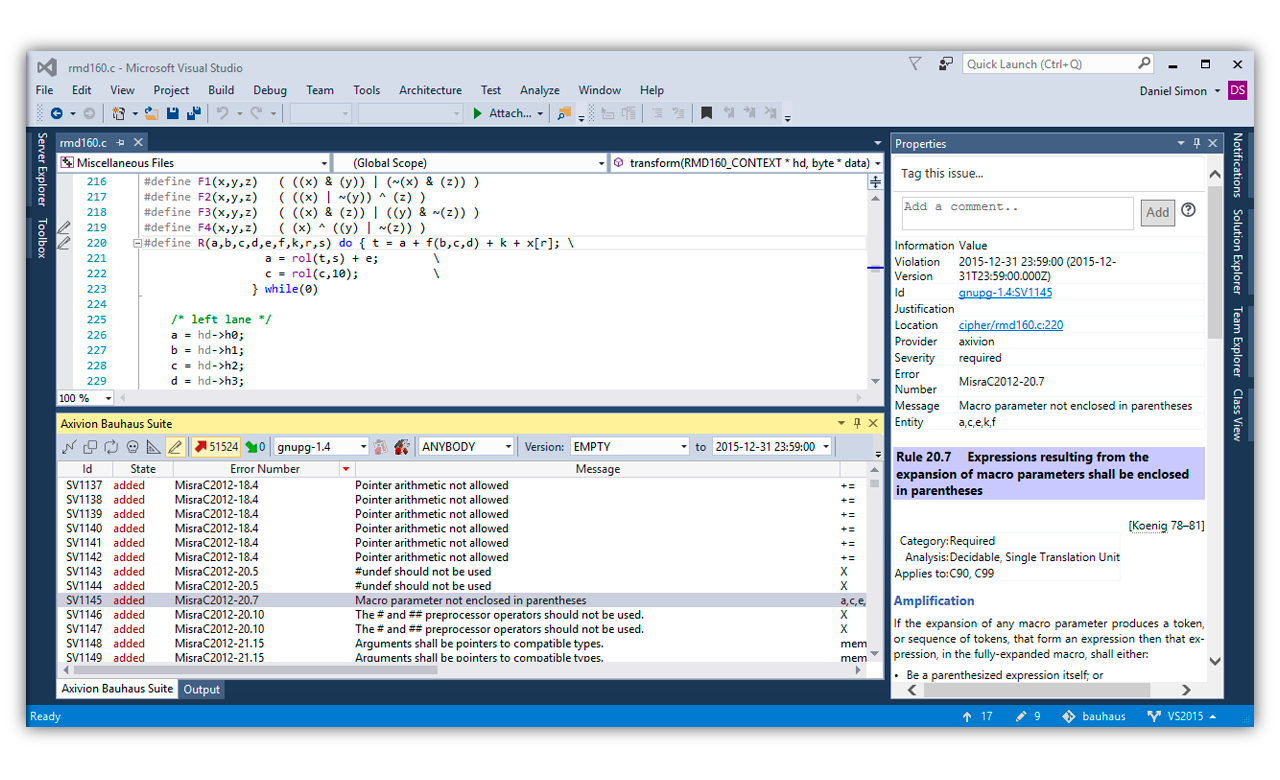Image resolution: width=1280 pixels, height=780 pixels.
Task: Click the Navigate Backward arrow icon
Action: [56, 114]
